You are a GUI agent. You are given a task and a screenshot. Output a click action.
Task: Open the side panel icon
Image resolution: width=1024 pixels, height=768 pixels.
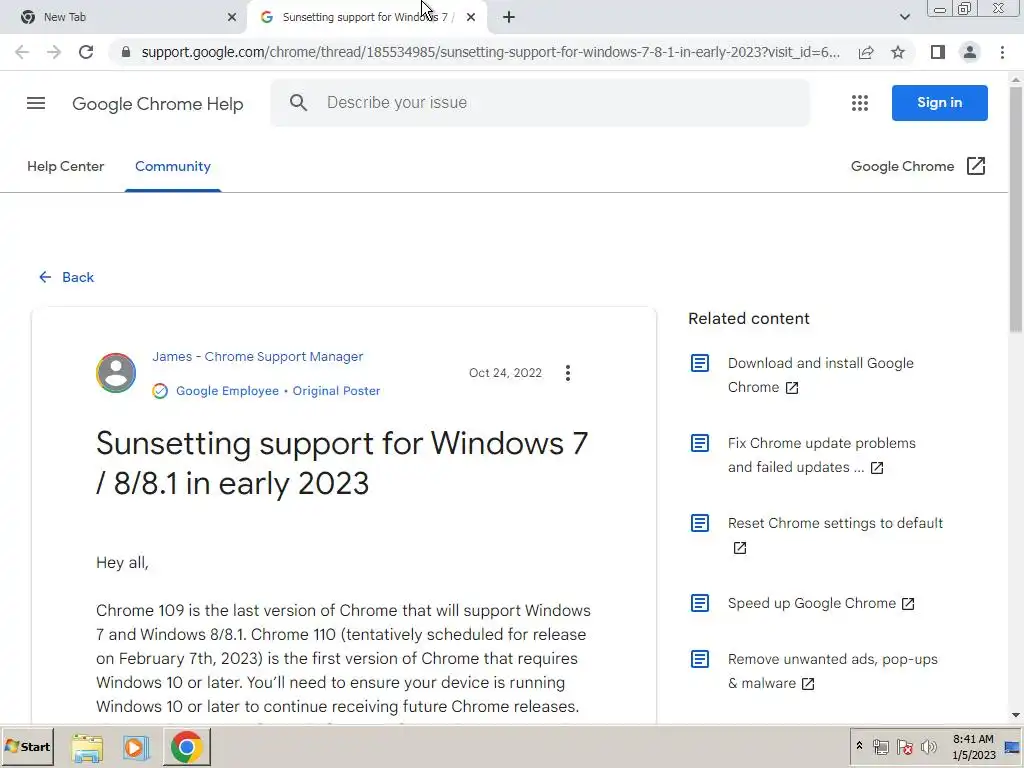pyautogui.click(x=938, y=52)
